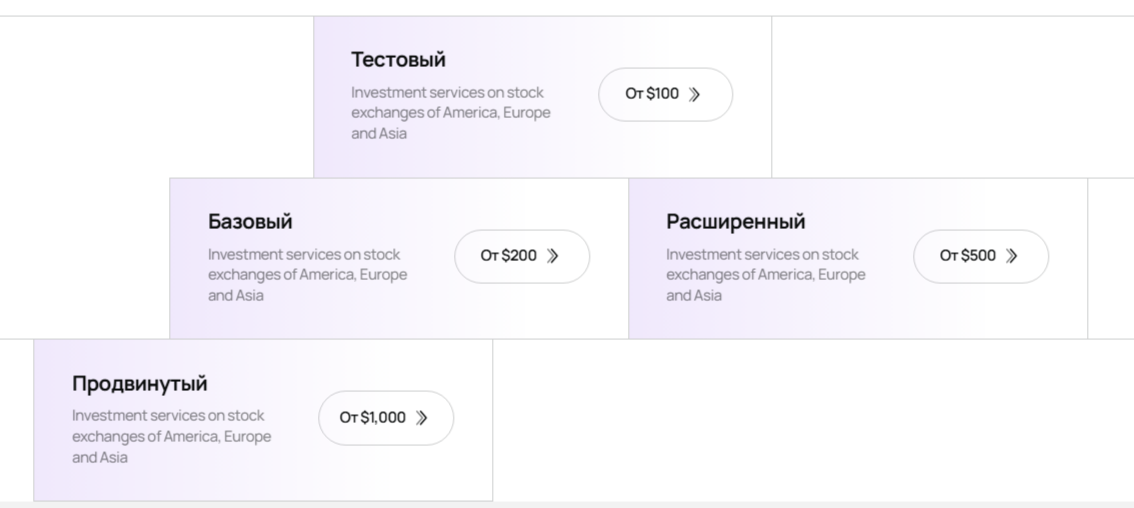Click the double chevron icon beside От $200
The height and width of the screenshot is (508, 1134).
(x=553, y=255)
